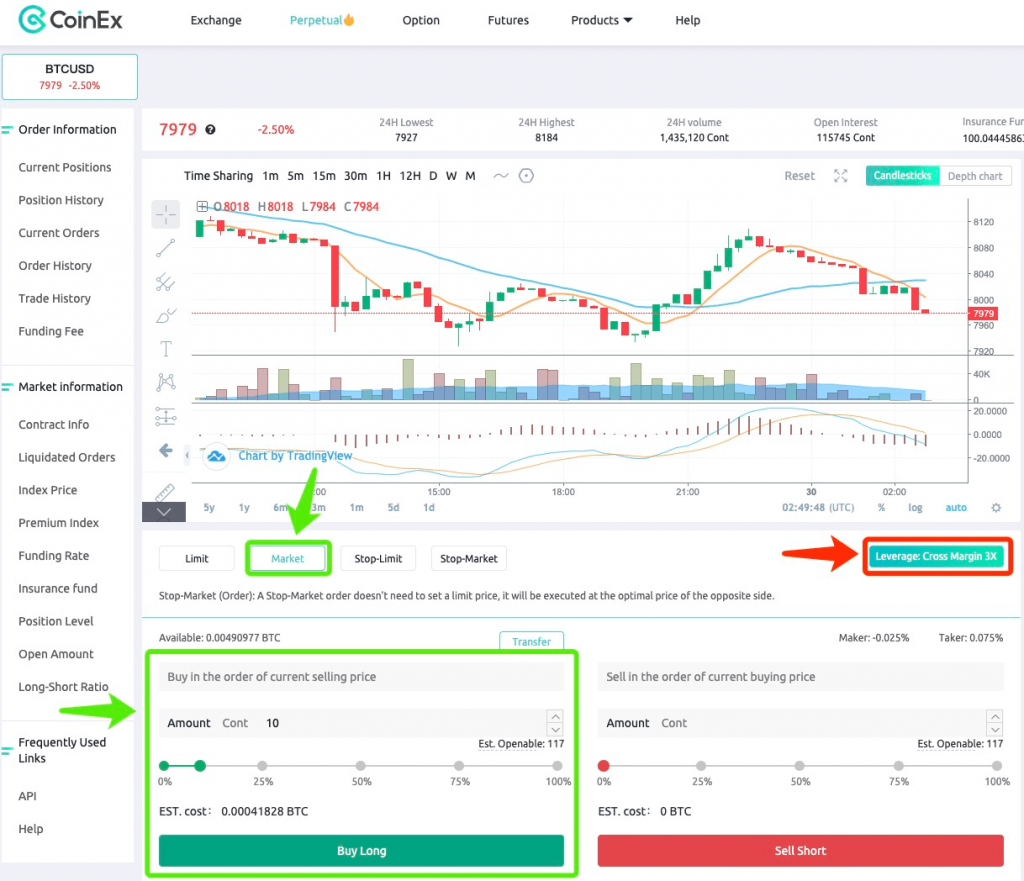Viewport: 1024px width, 881px height.
Task: Select the 1m candle interval
Action: [x=270, y=176]
